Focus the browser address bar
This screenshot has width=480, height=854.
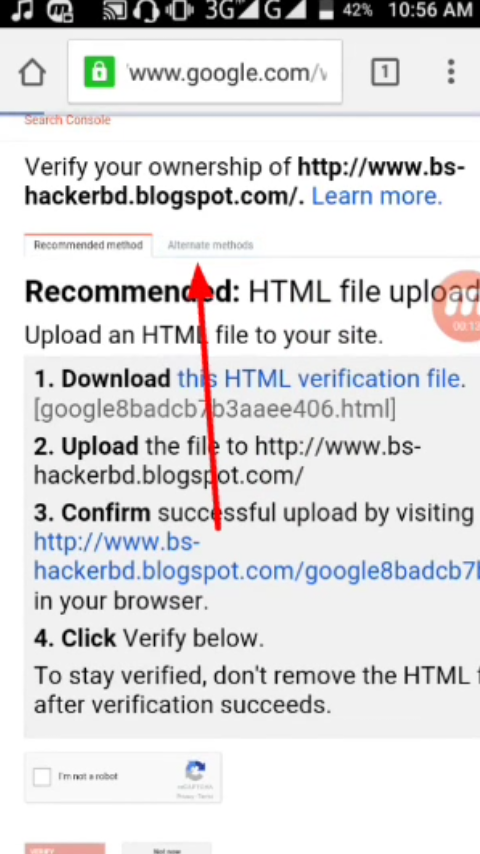[205, 72]
